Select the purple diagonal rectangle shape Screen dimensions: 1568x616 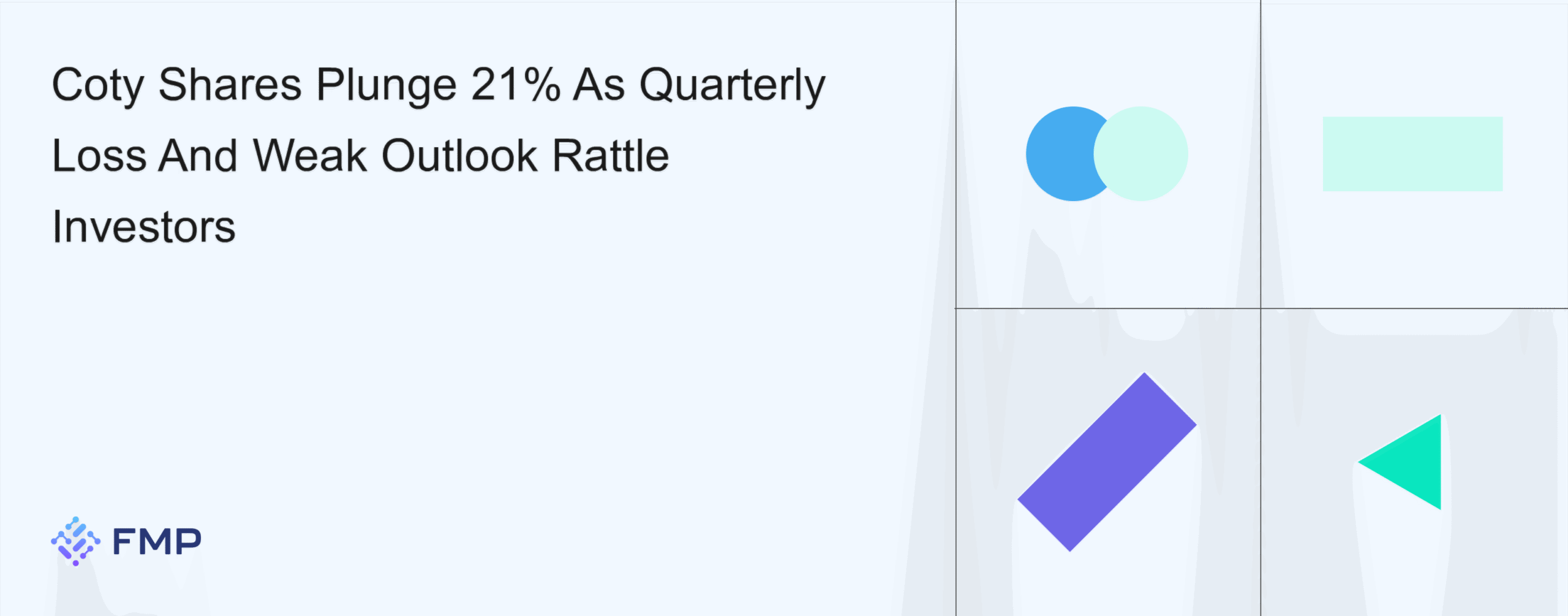click(x=1107, y=462)
